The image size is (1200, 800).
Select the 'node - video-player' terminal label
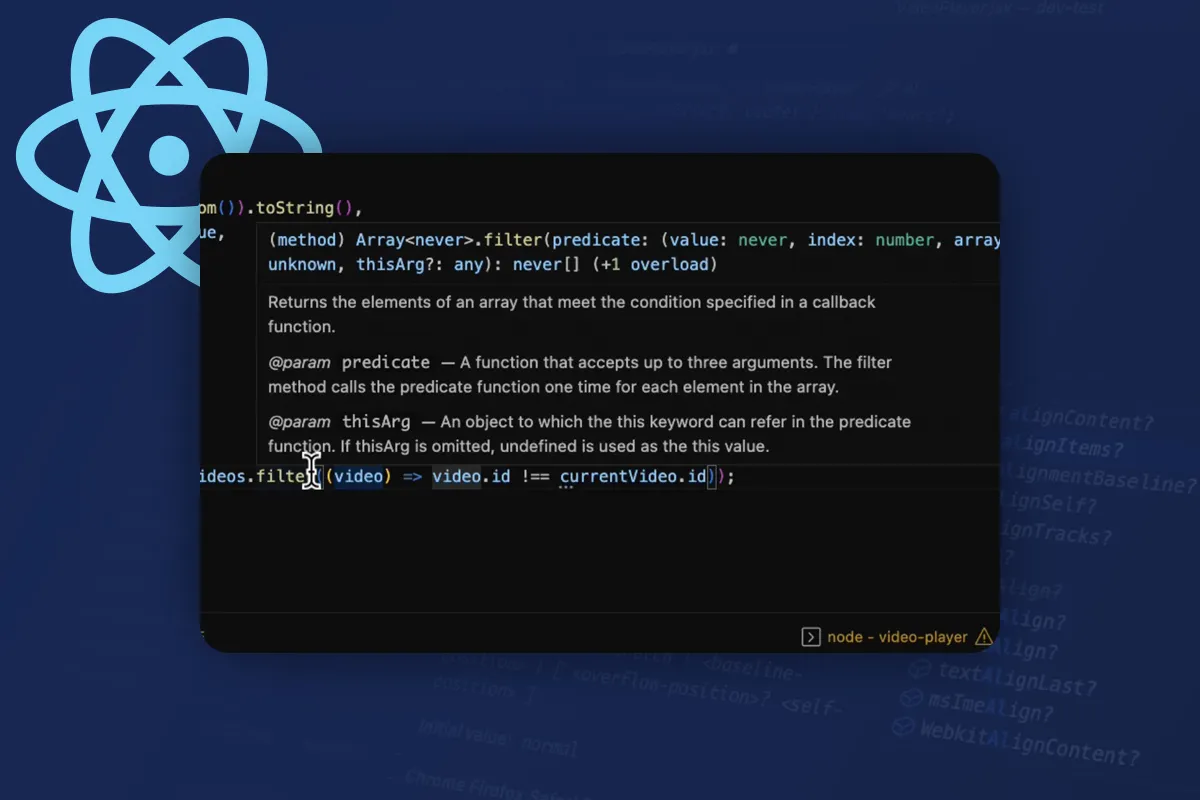click(897, 637)
